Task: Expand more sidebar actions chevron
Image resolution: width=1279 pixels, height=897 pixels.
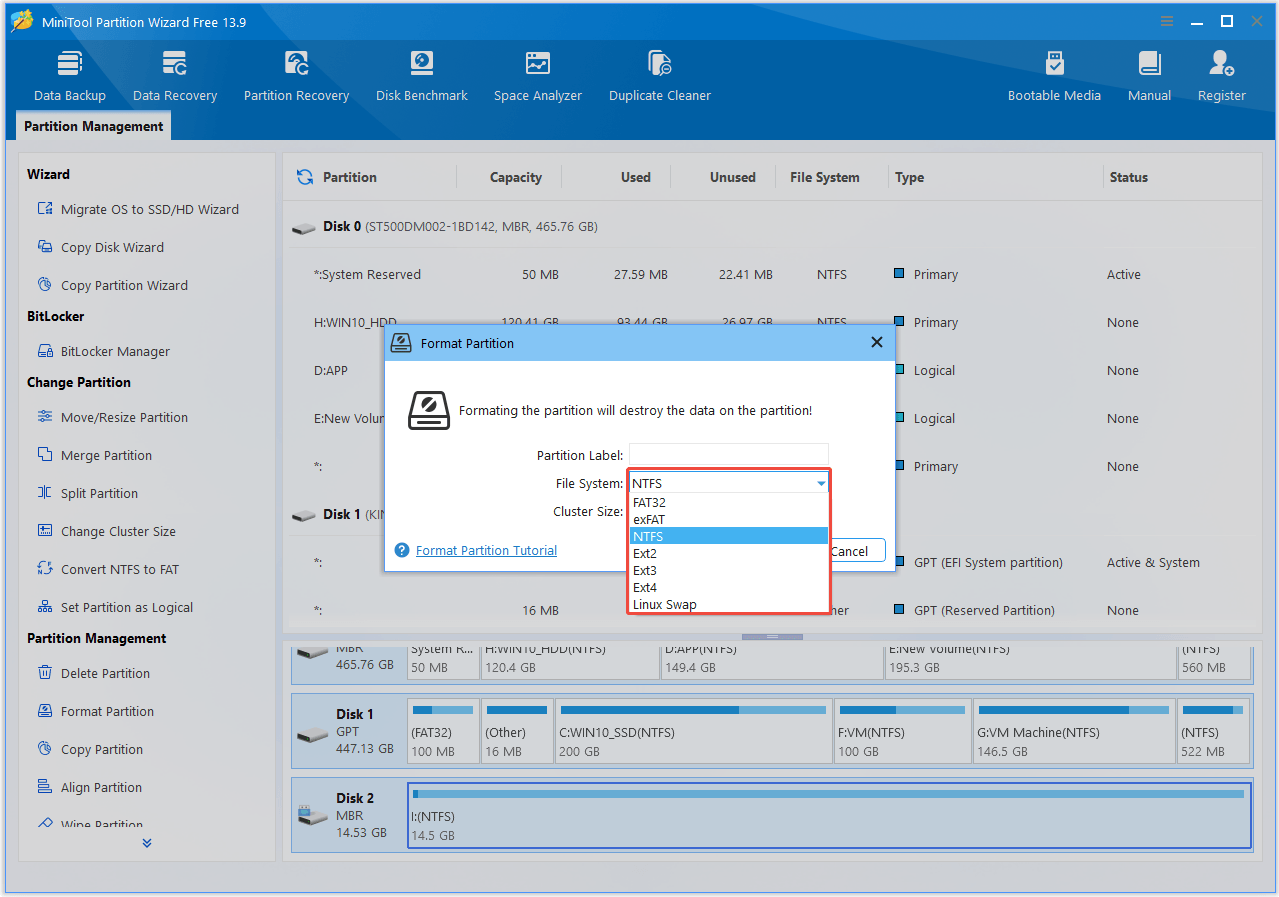Action: click(x=147, y=843)
